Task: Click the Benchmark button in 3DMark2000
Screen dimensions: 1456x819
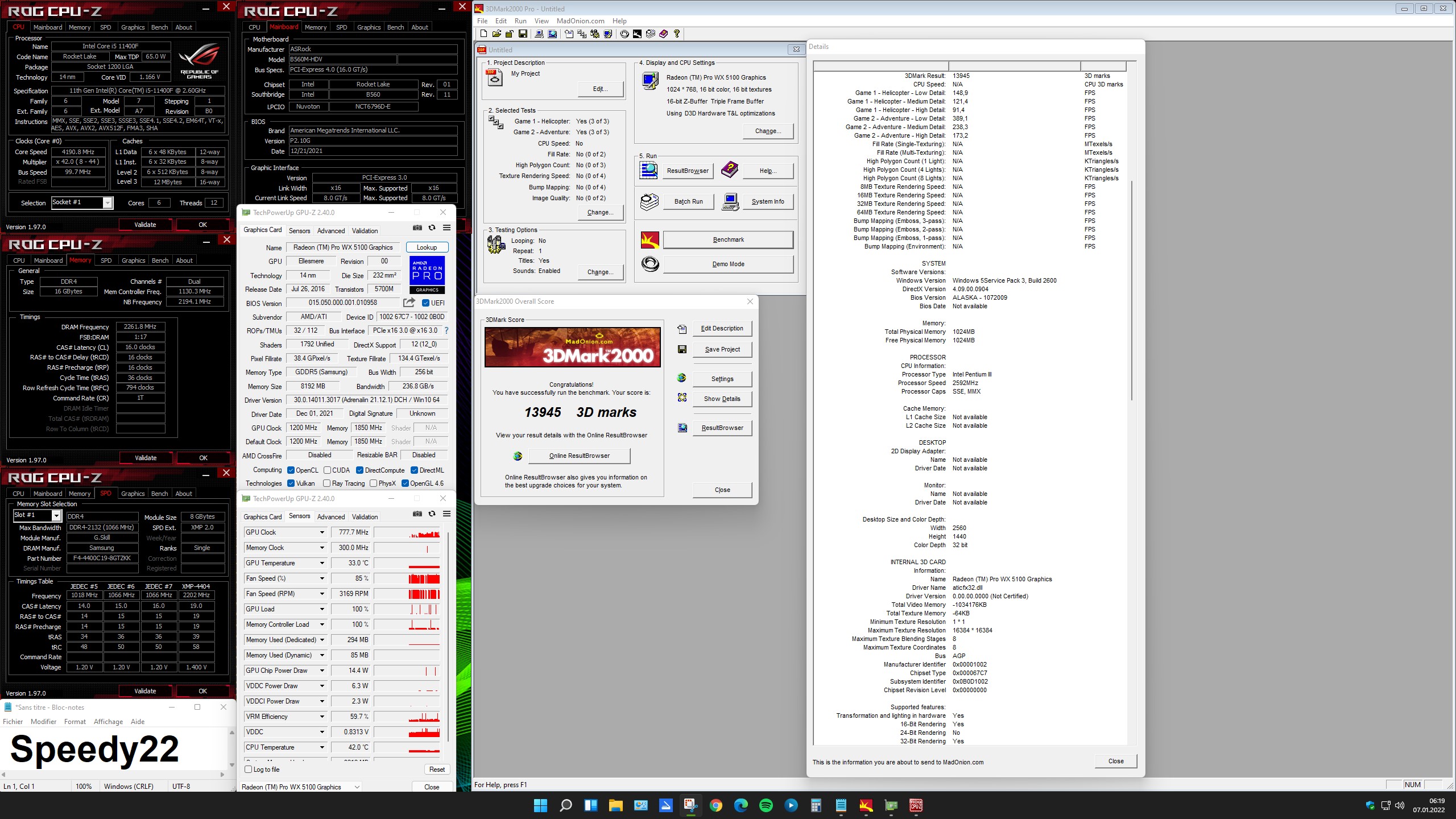Action: click(728, 239)
